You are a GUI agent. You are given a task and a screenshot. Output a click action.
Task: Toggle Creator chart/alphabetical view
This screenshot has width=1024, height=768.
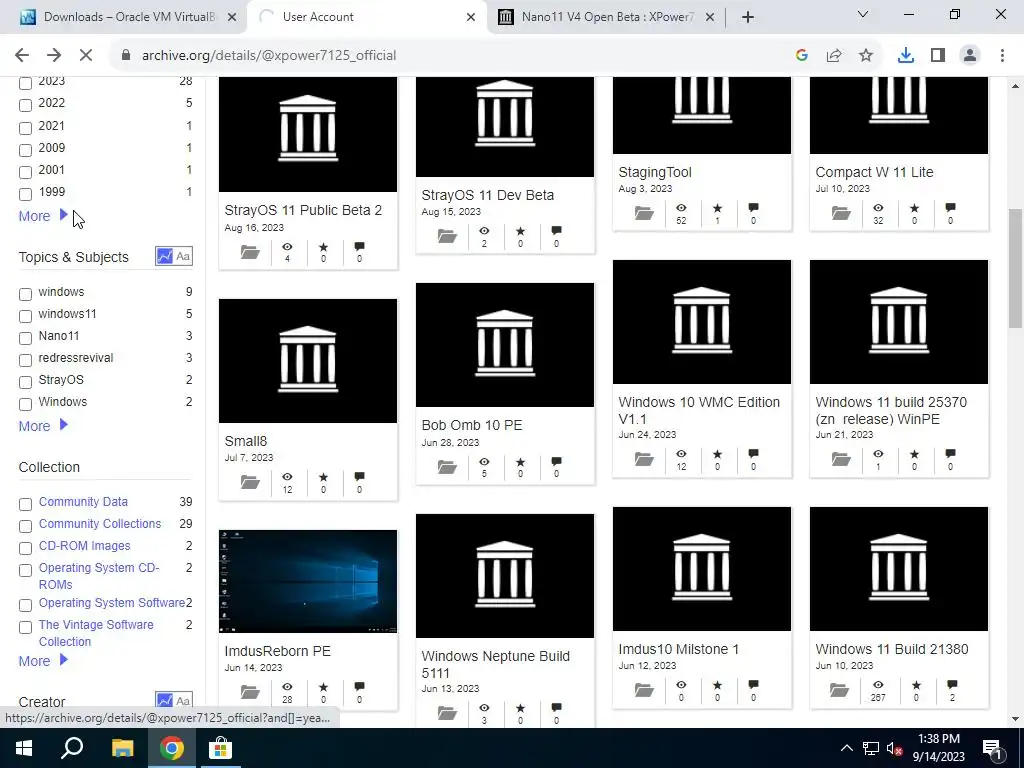pos(174,701)
